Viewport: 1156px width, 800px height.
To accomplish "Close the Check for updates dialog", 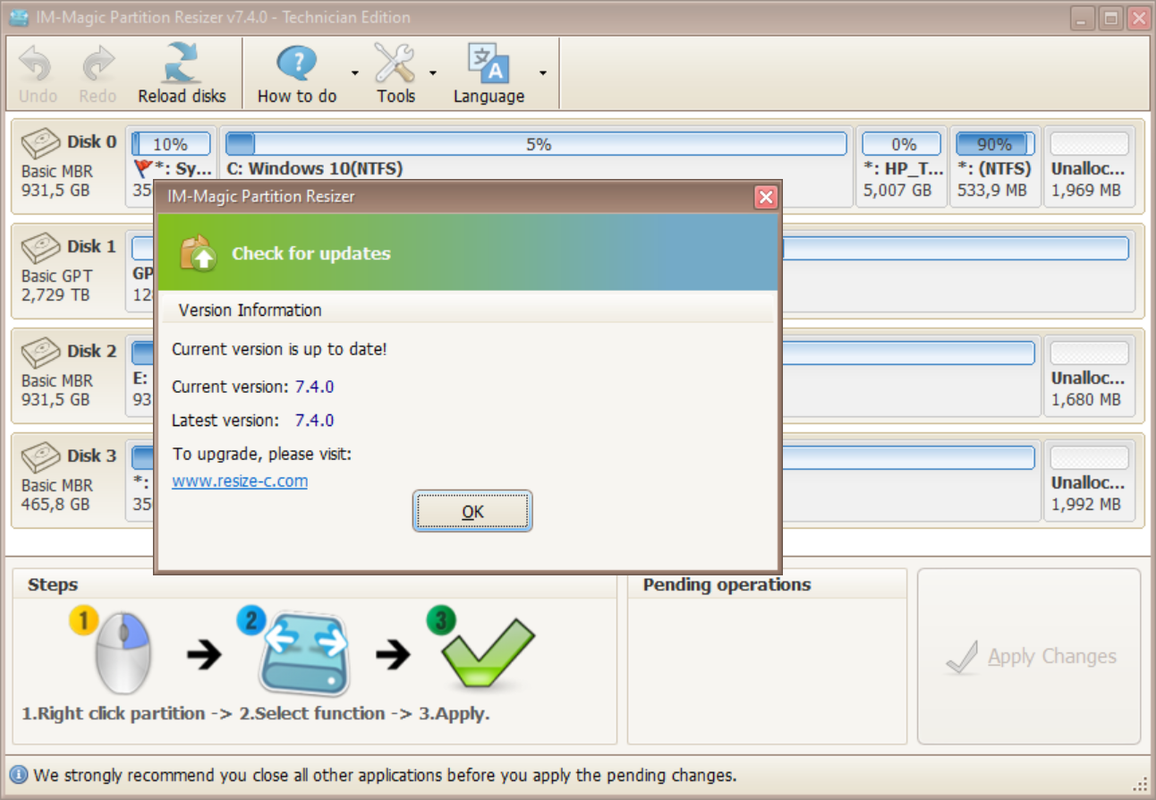I will pyautogui.click(x=766, y=197).
